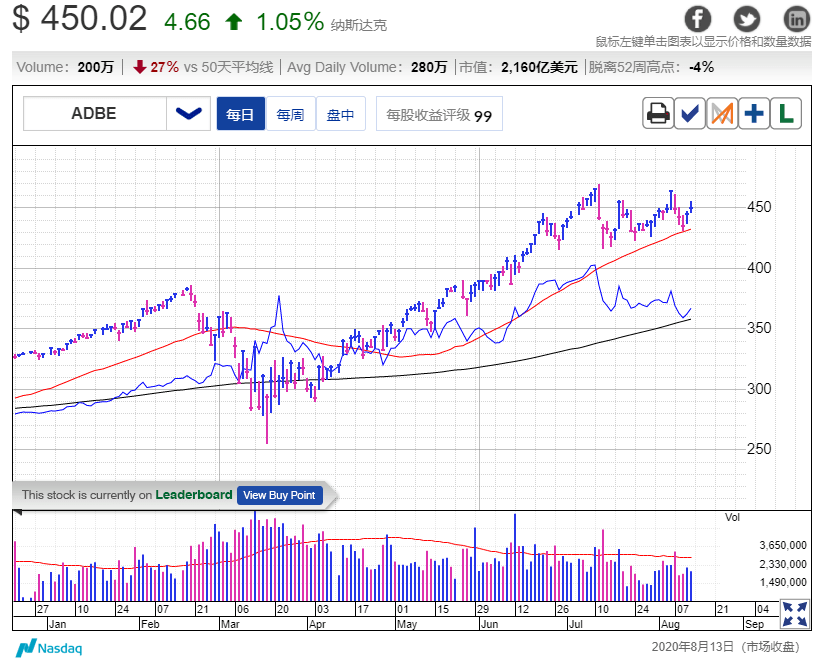Share chart on Twitter
This screenshot has height=659, width=821.
pyautogui.click(x=747, y=19)
